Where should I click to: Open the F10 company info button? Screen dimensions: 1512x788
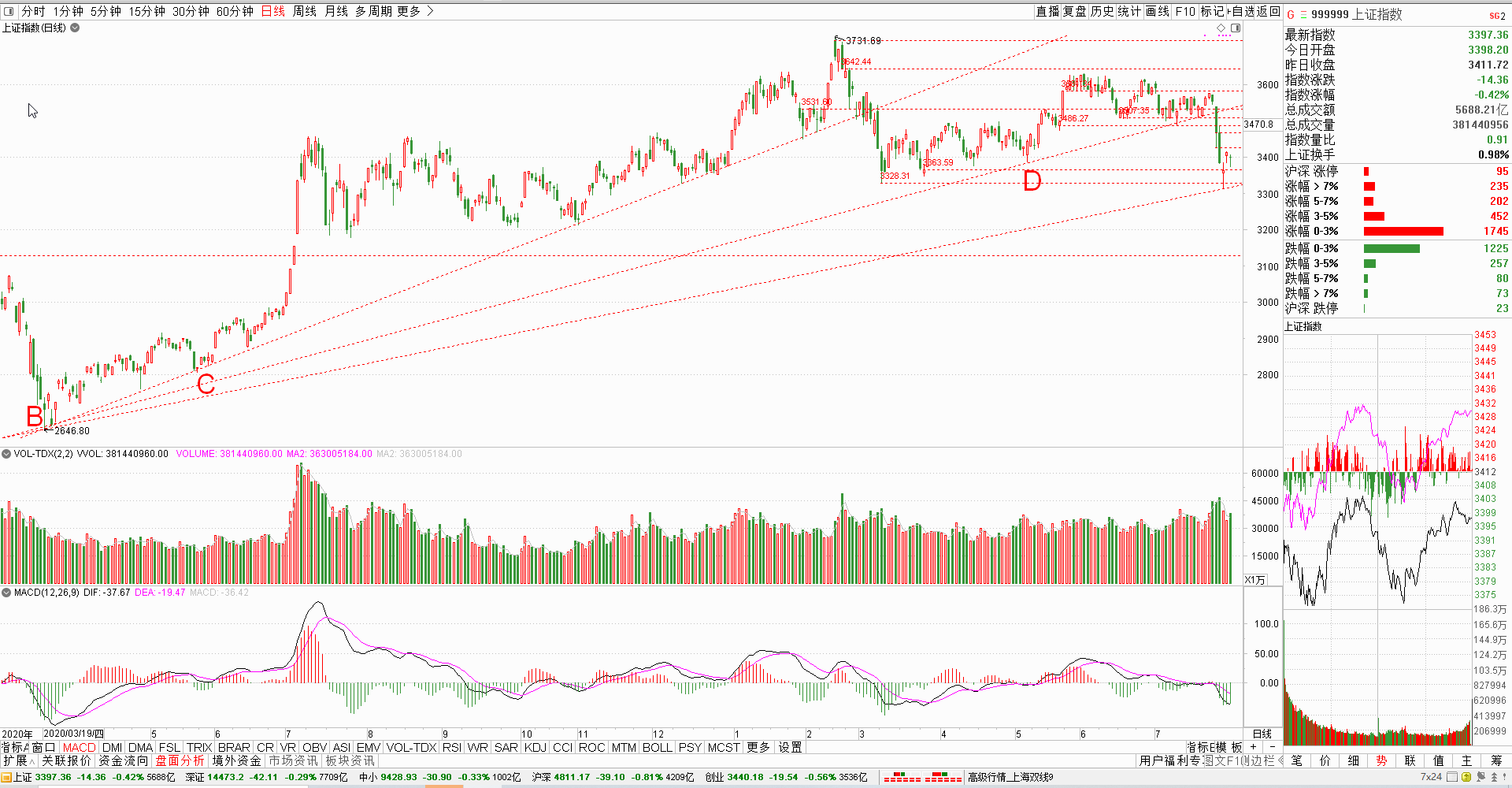tap(1184, 11)
